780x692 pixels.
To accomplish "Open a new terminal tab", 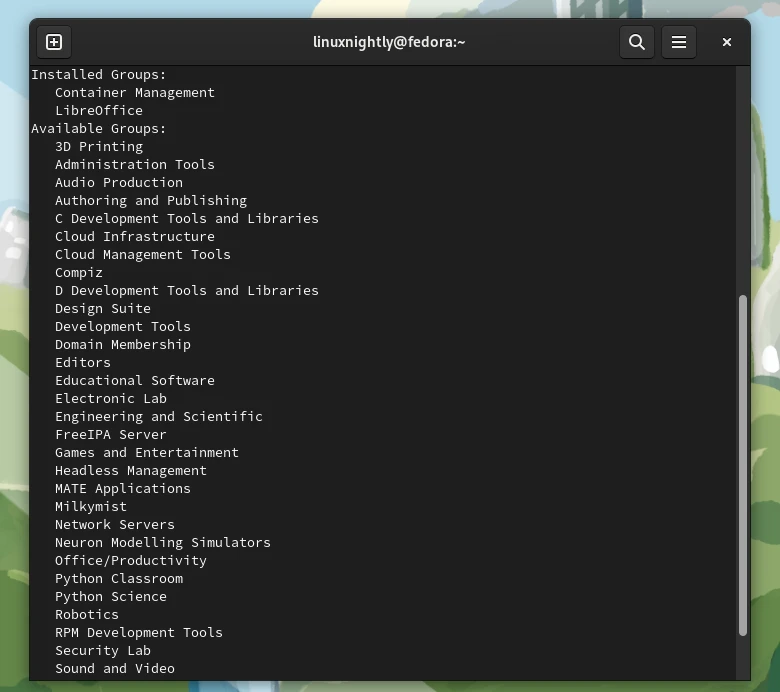I will tap(54, 42).
